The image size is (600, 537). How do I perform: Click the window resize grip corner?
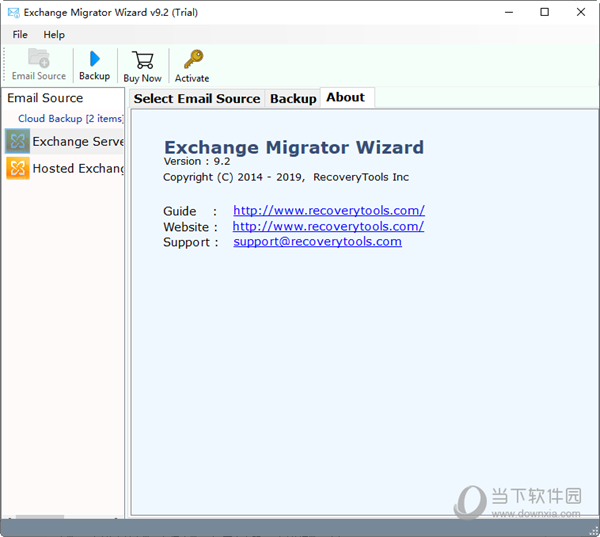pos(594,531)
